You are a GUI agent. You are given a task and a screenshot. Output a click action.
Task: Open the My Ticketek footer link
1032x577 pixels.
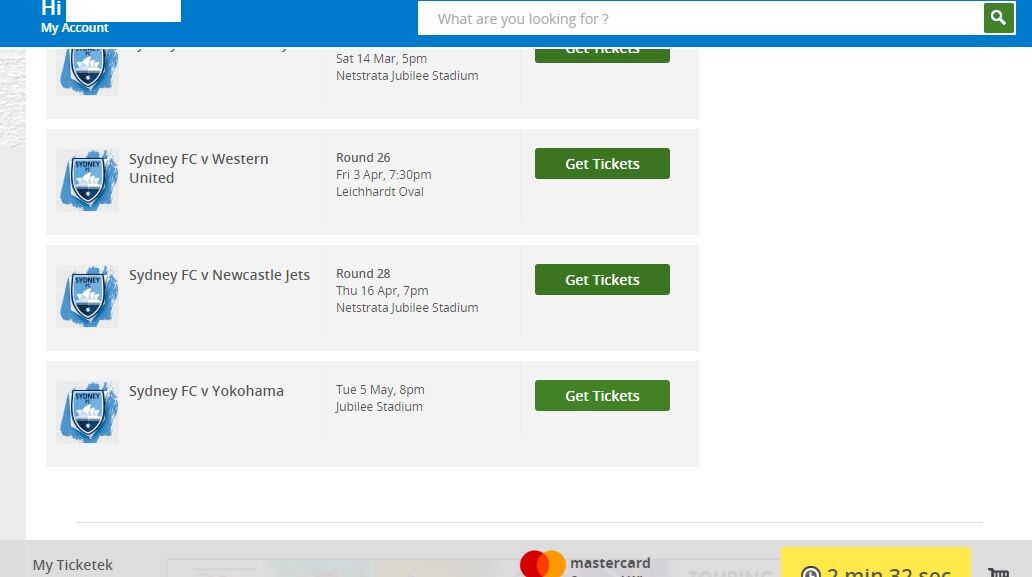pos(72,565)
